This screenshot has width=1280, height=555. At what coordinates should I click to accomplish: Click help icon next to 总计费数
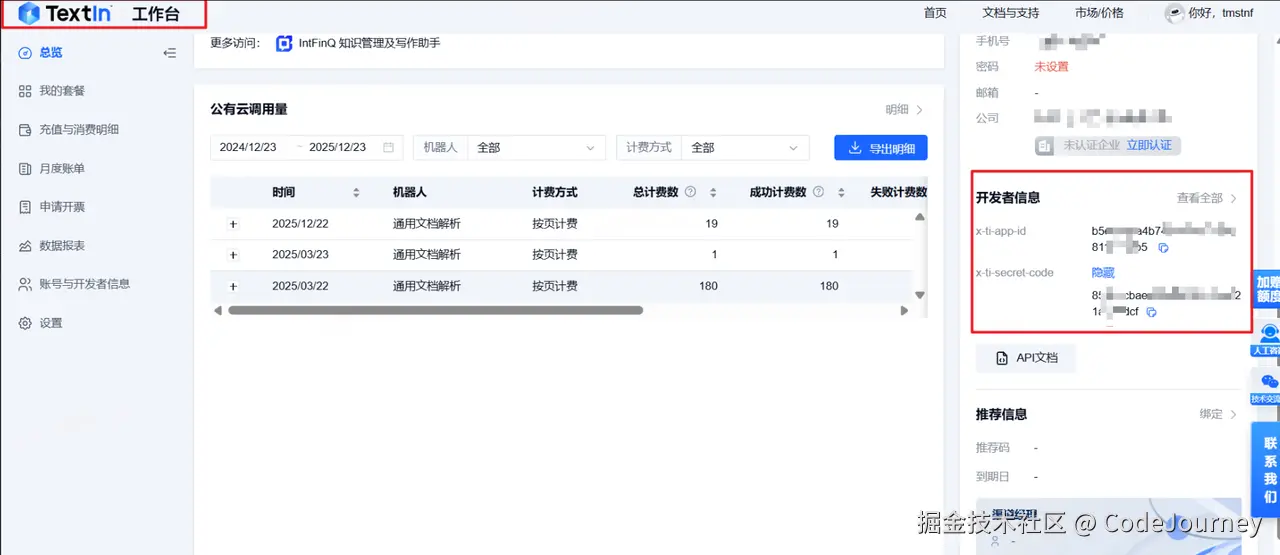[690, 192]
